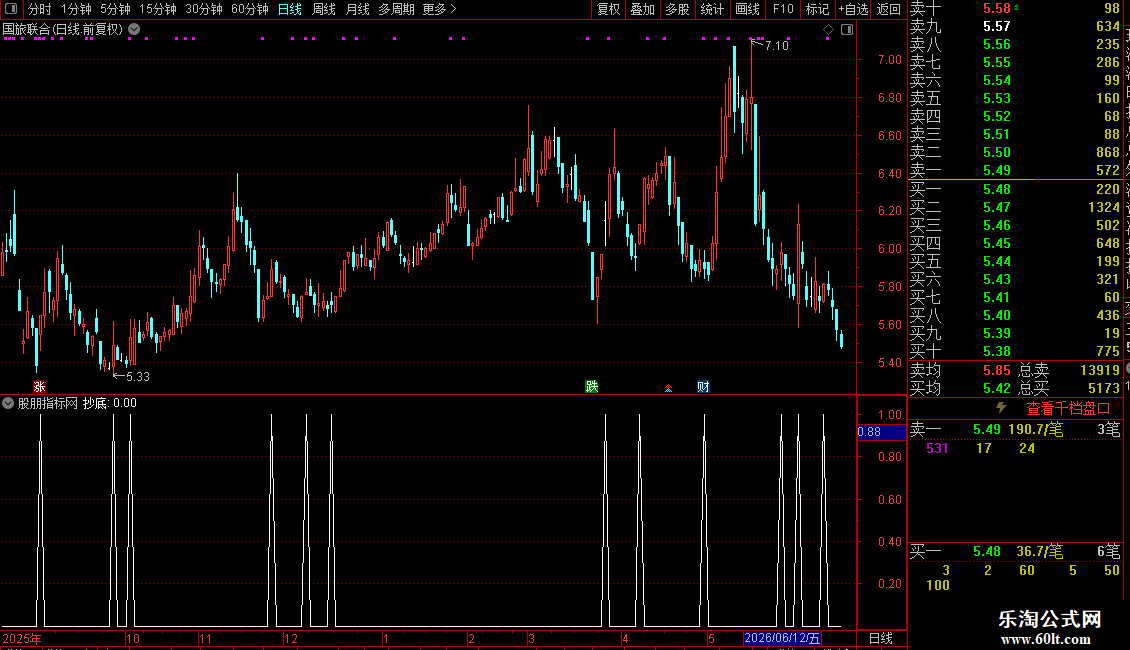The height and width of the screenshot is (650, 1130).
Task: Open F10 company information
Action: 783,9
